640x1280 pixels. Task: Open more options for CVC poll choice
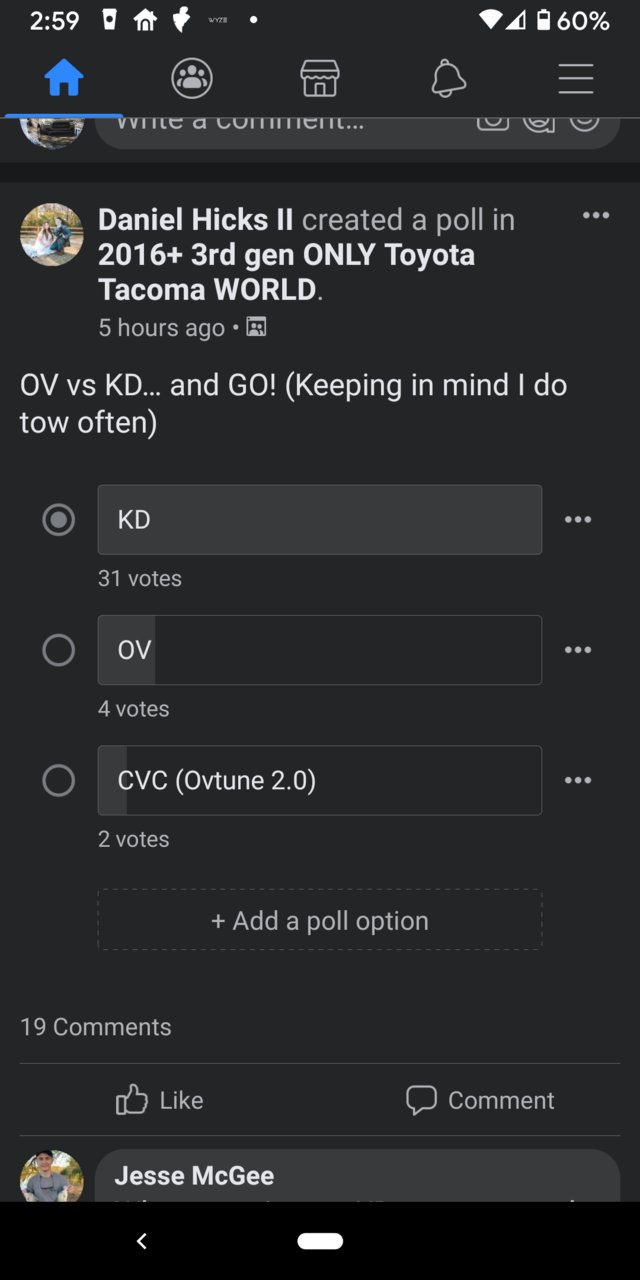[578, 780]
